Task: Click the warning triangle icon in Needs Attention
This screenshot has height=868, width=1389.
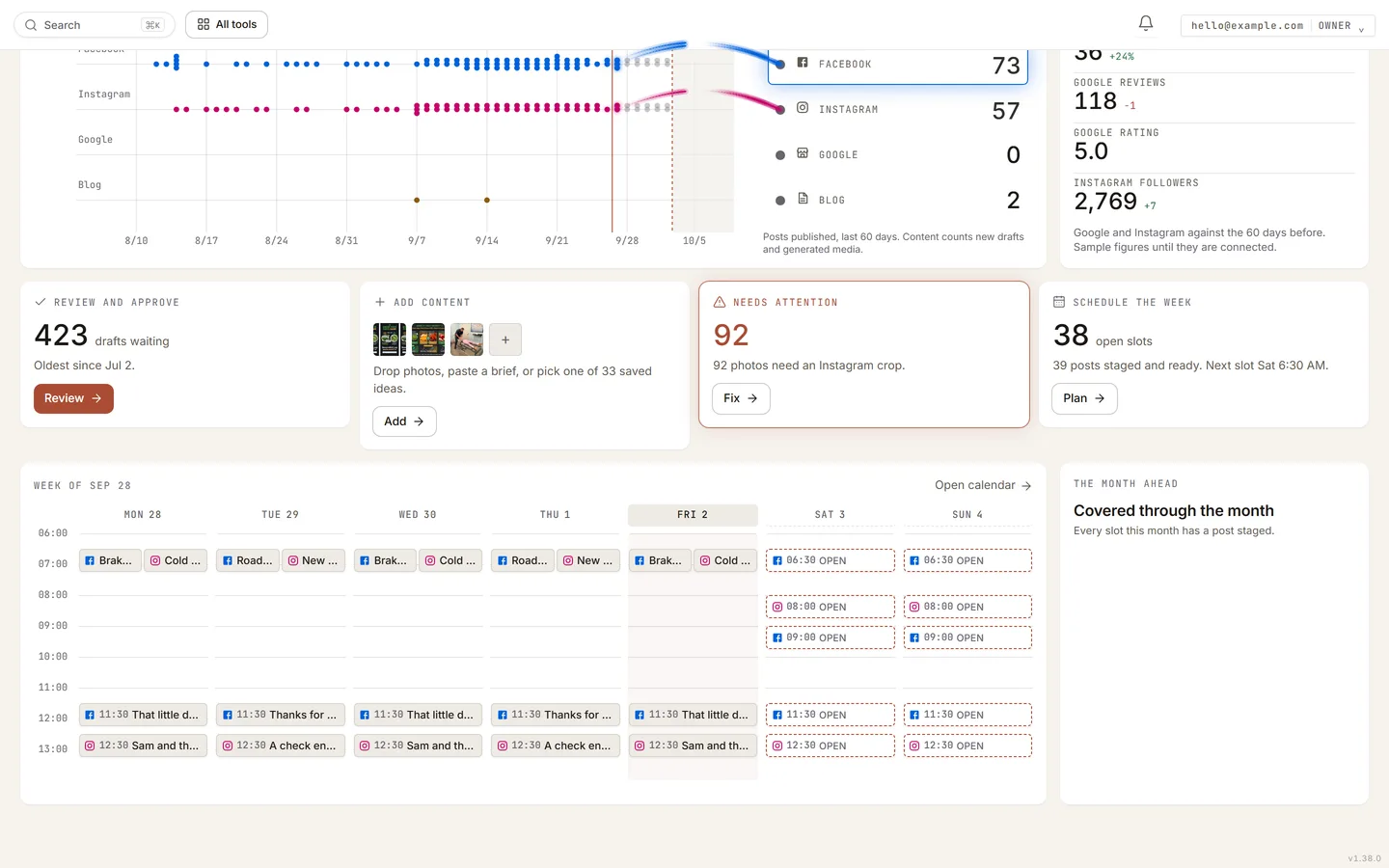Action: click(720, 302)
